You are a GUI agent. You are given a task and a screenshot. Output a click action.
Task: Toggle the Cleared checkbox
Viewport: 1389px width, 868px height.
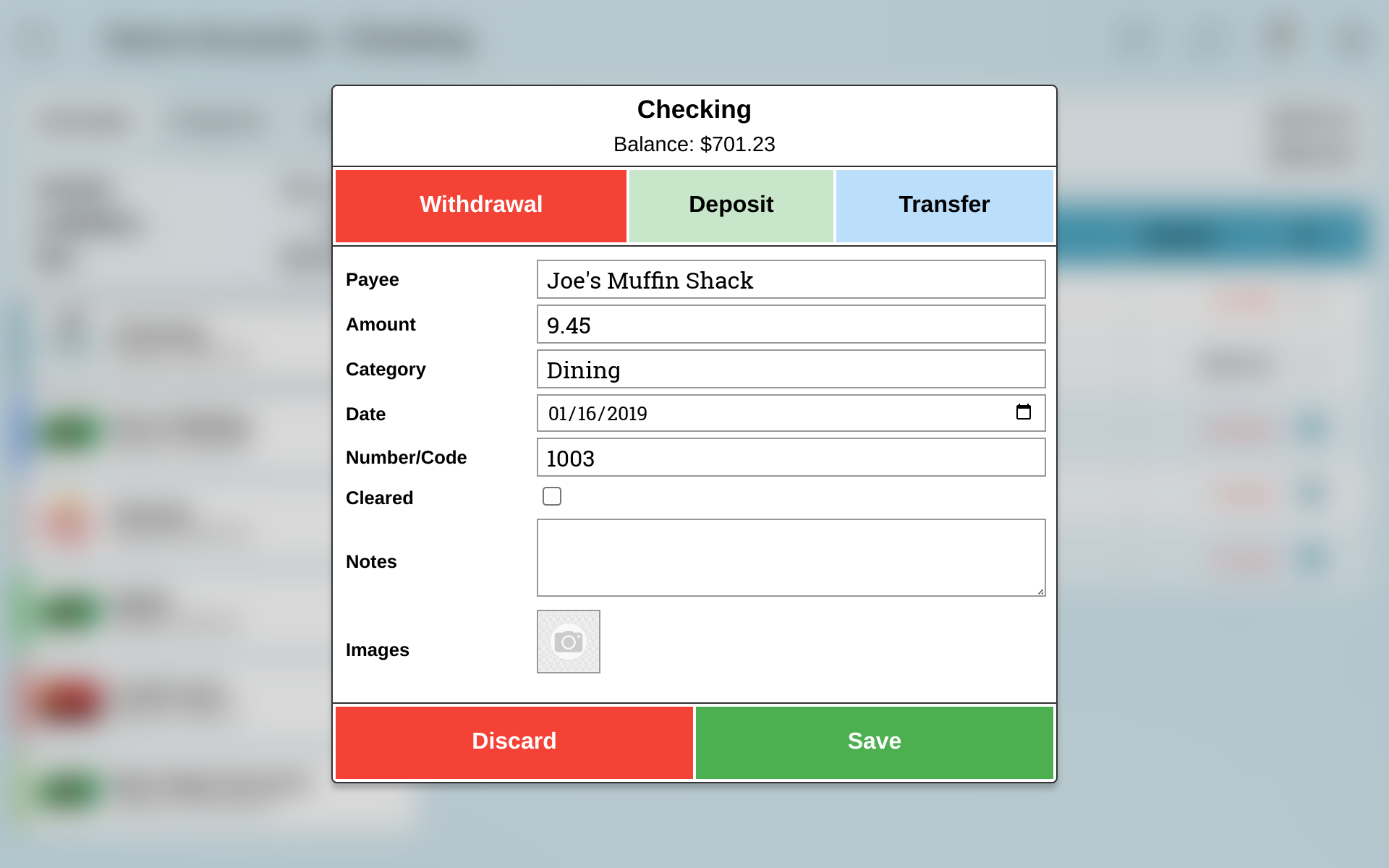[552, 496]
